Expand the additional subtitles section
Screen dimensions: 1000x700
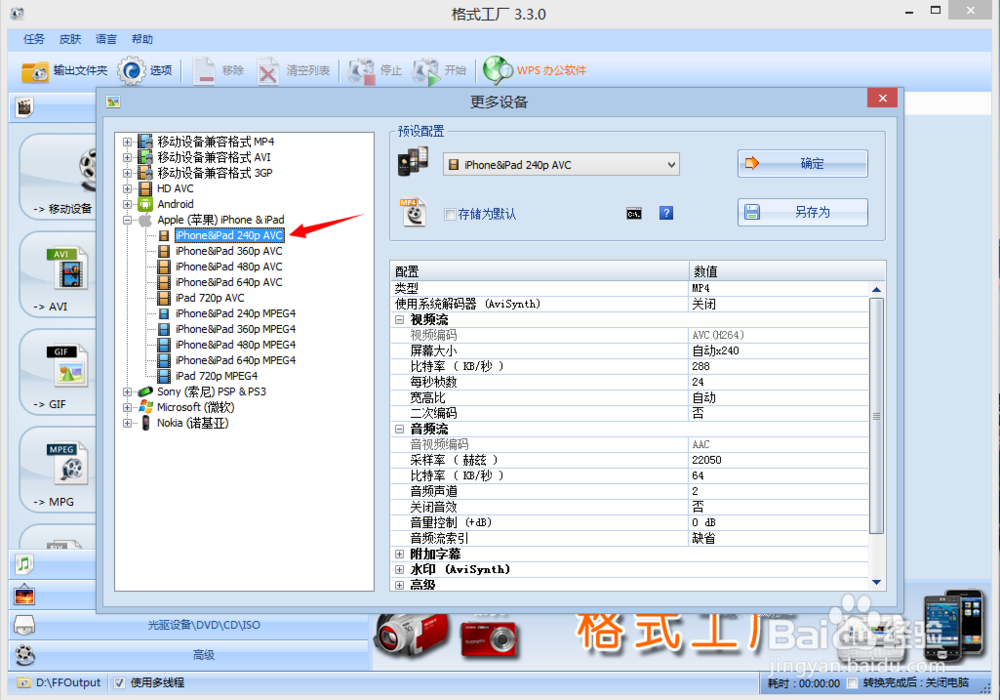[x=399, y=554]
